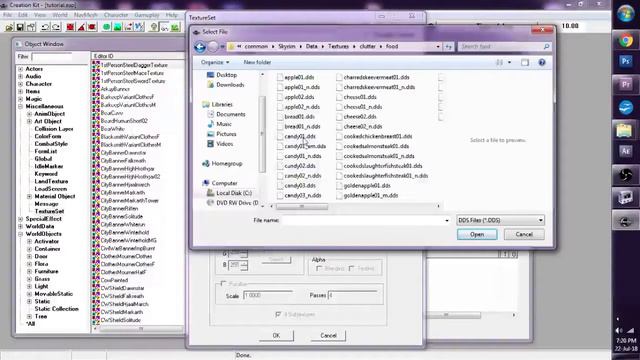Toggle the preview pane icon
This screenshot has width=640, height=360.
[x=524, y=62]
